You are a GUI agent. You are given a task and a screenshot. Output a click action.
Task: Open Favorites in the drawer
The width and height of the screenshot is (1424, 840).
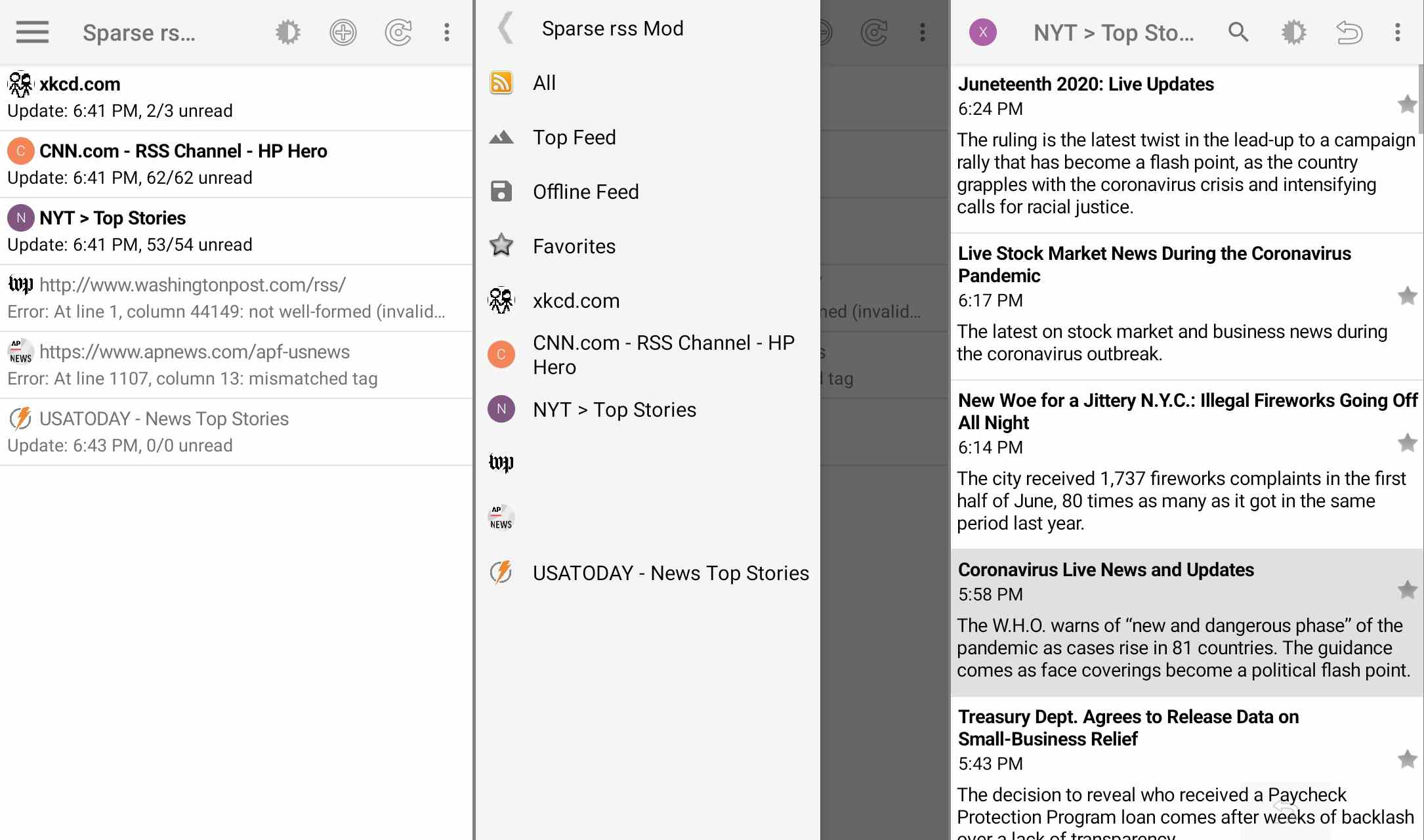[x=648, y=246]
